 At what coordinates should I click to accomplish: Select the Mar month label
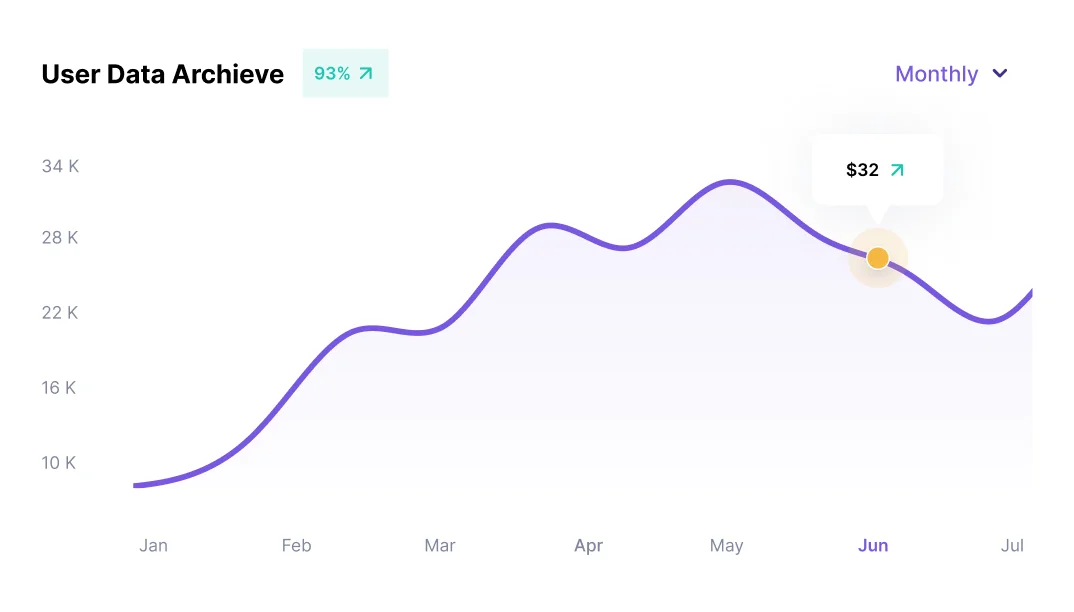439,545
